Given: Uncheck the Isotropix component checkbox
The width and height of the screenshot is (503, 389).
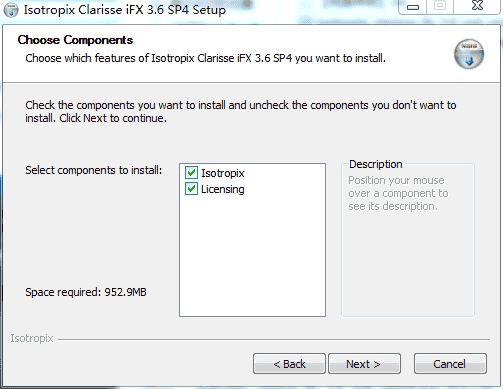Looking at the screenshot, I should point(191,173).
